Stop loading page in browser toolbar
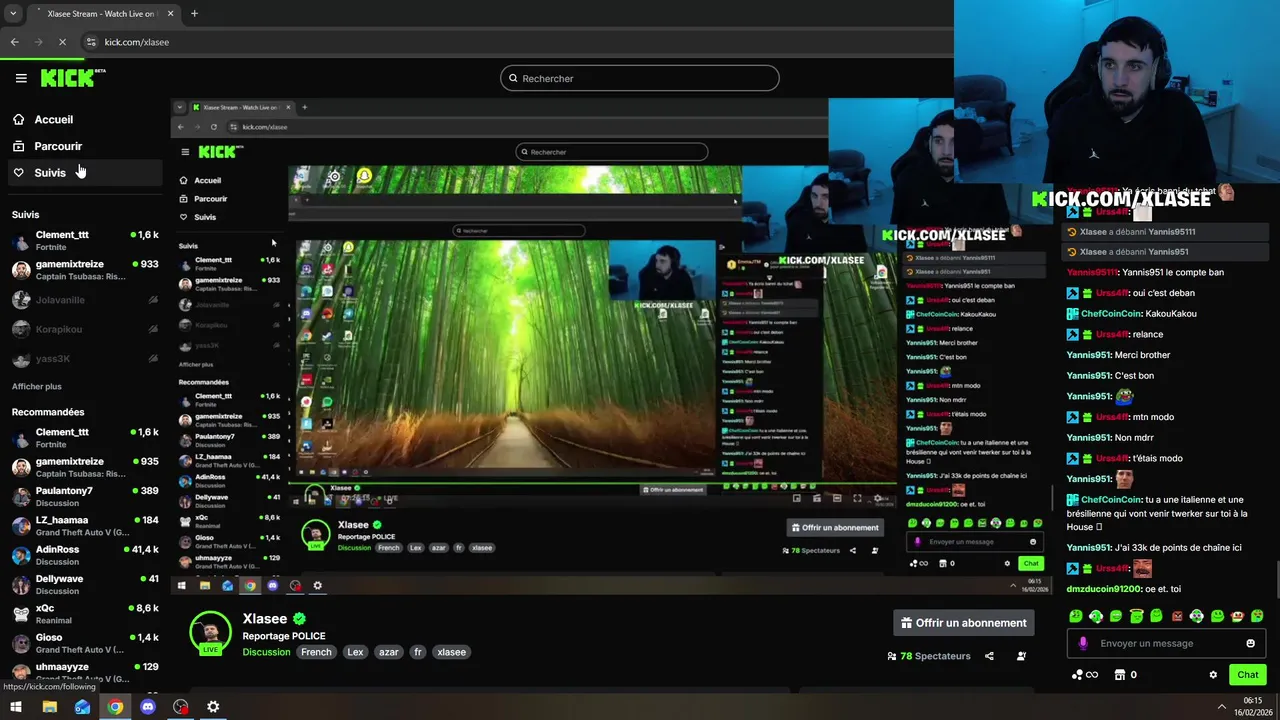Viewport: 1280px width, 720px height. [62, 42]
